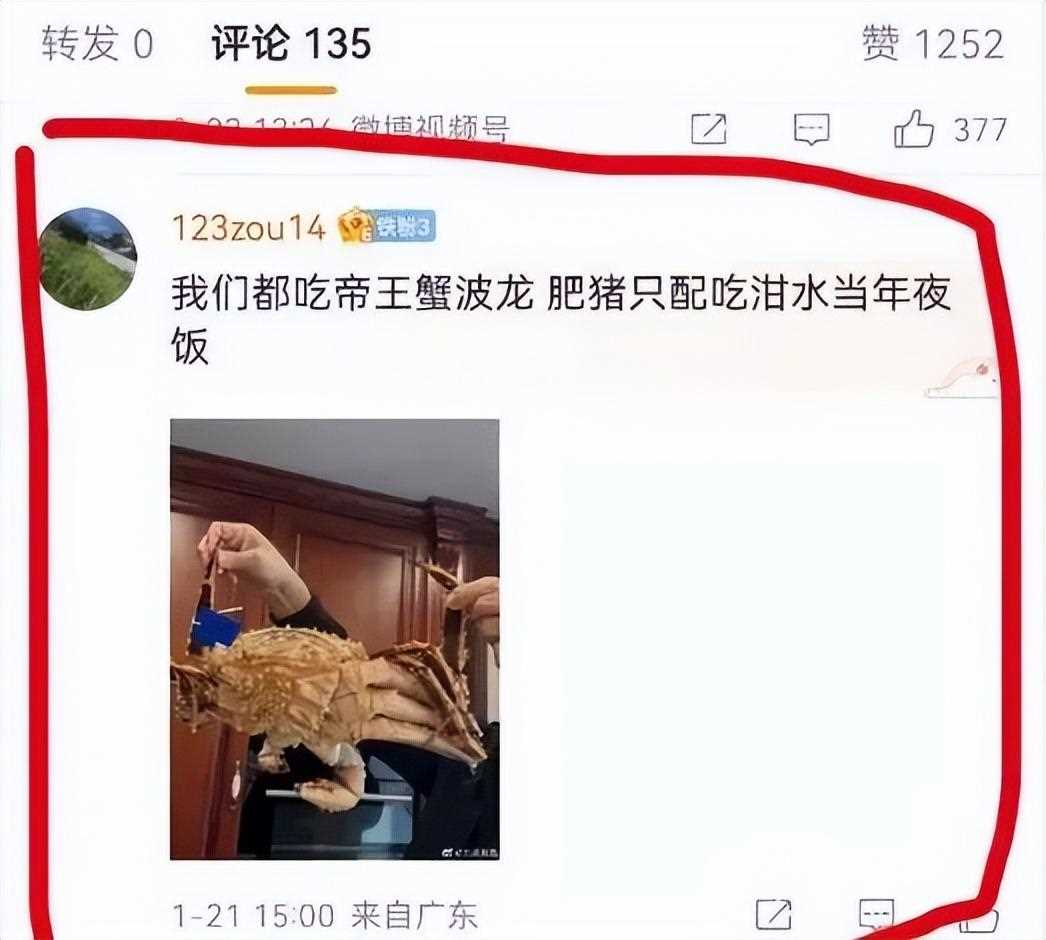Switch to the 转发 0 tab

[x=97, y=44]
